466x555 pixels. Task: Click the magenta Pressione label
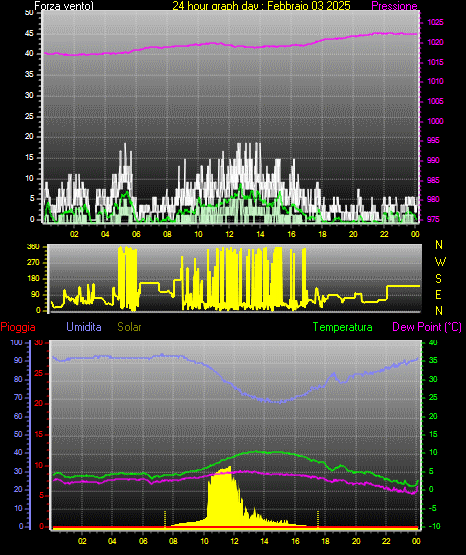click(x=395, y=6)
